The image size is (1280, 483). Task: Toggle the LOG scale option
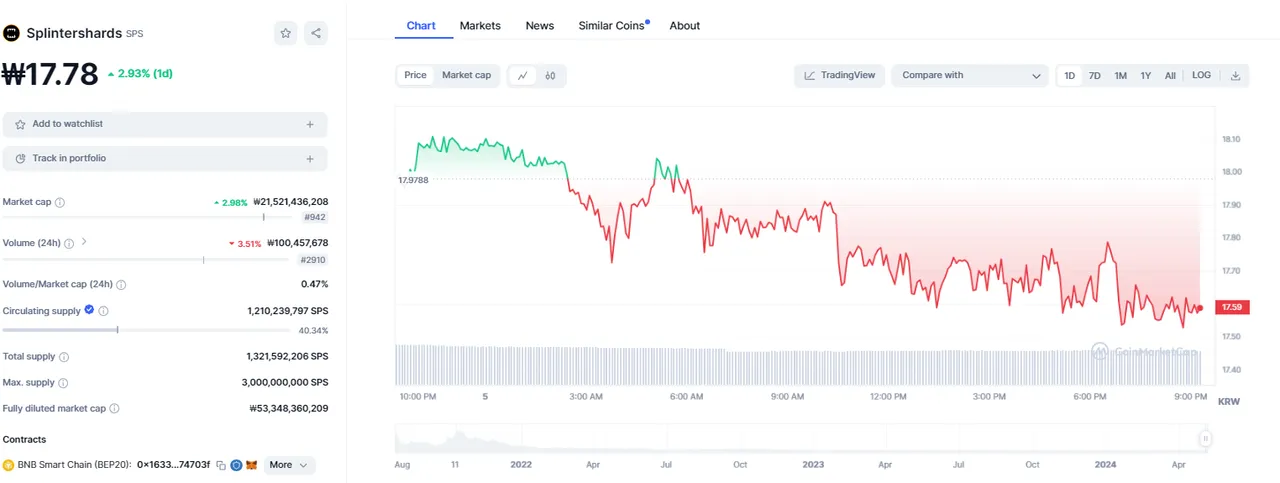click(1201, 75)
